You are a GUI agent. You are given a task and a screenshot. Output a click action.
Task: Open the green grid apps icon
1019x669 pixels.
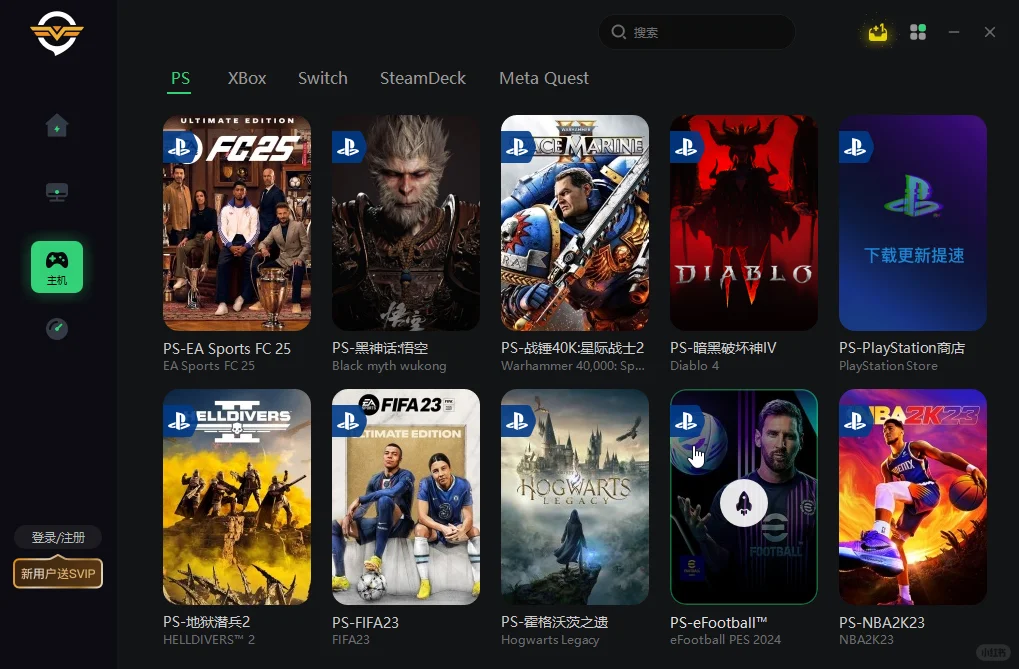(x=918, y=32)
